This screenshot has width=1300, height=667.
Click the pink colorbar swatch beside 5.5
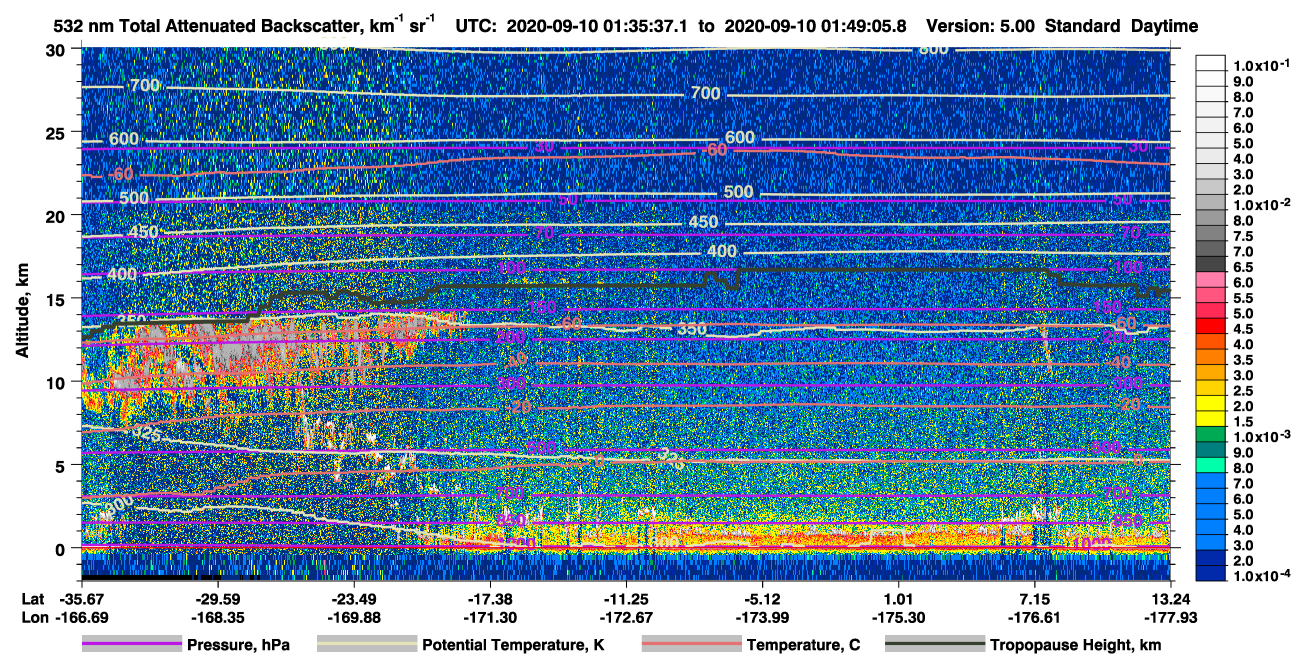click(x=1212, y=297)
